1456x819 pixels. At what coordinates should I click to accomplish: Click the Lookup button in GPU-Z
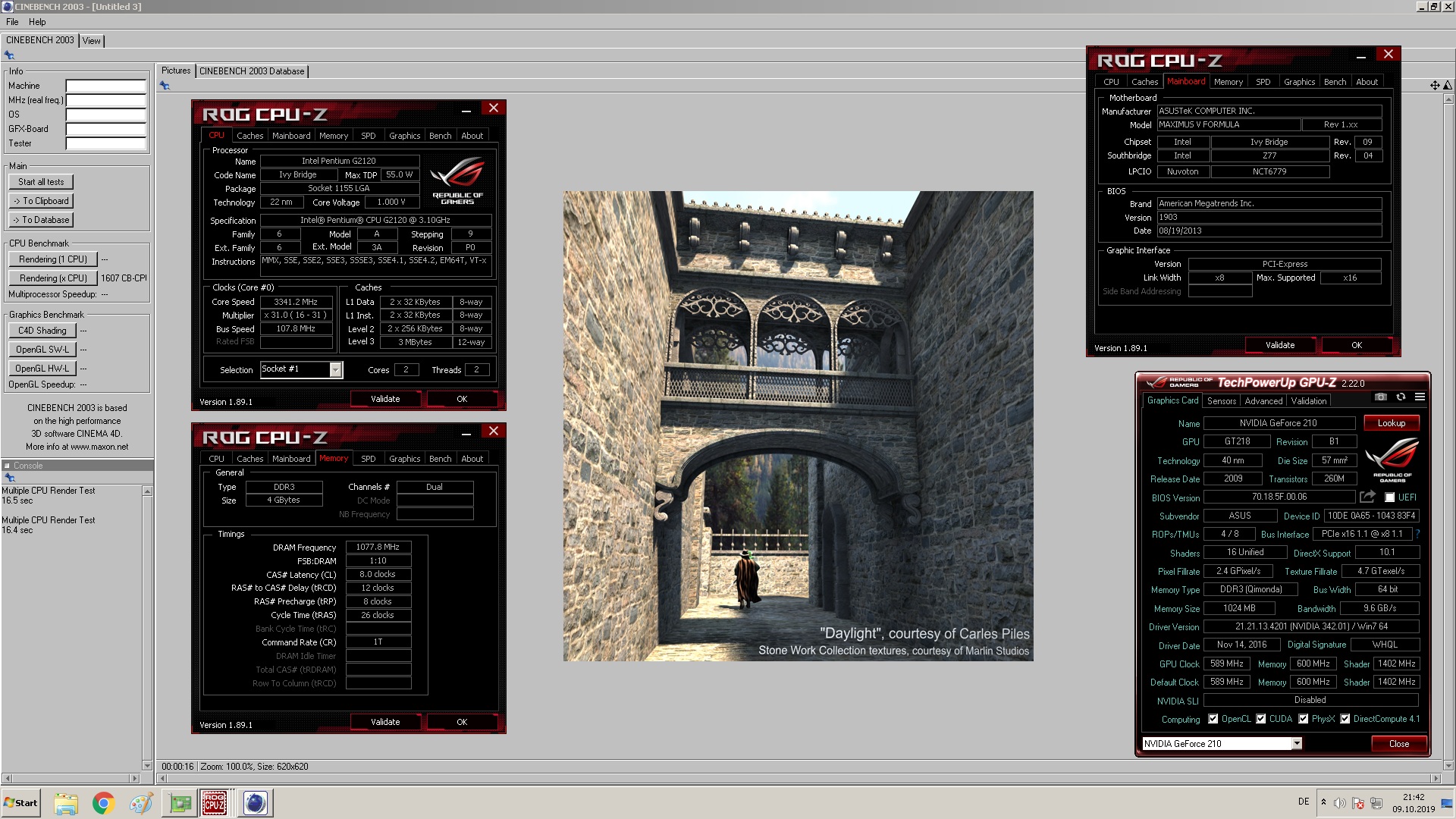point(1392,423)
